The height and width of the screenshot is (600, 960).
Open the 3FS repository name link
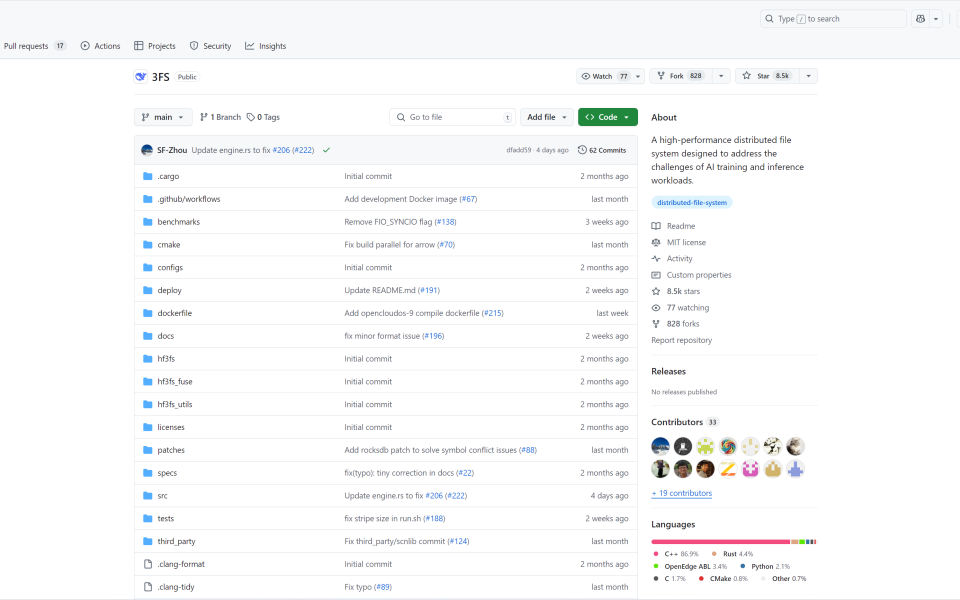[x=160, y=77]
